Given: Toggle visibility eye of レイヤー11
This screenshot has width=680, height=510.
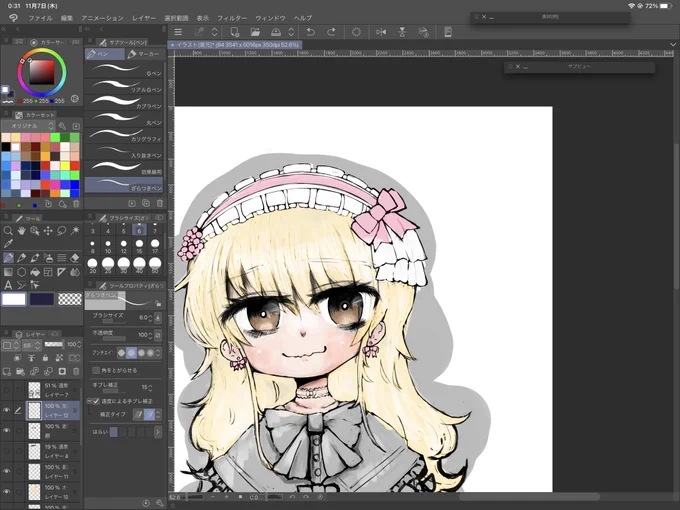Looking at the screenshot, I should 7,471.
